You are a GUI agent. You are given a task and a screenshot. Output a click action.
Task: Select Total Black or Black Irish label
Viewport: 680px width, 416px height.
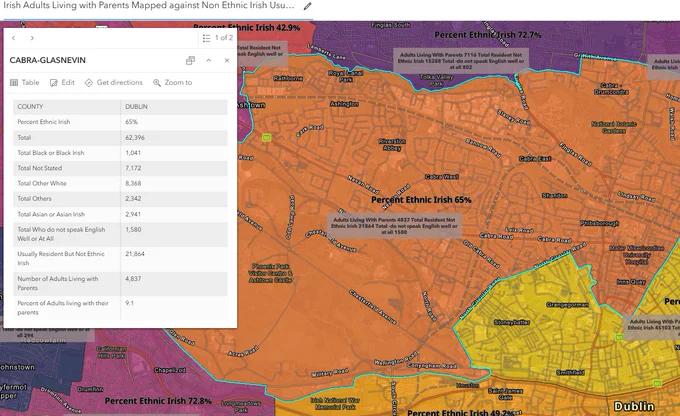tap(51, 153)
